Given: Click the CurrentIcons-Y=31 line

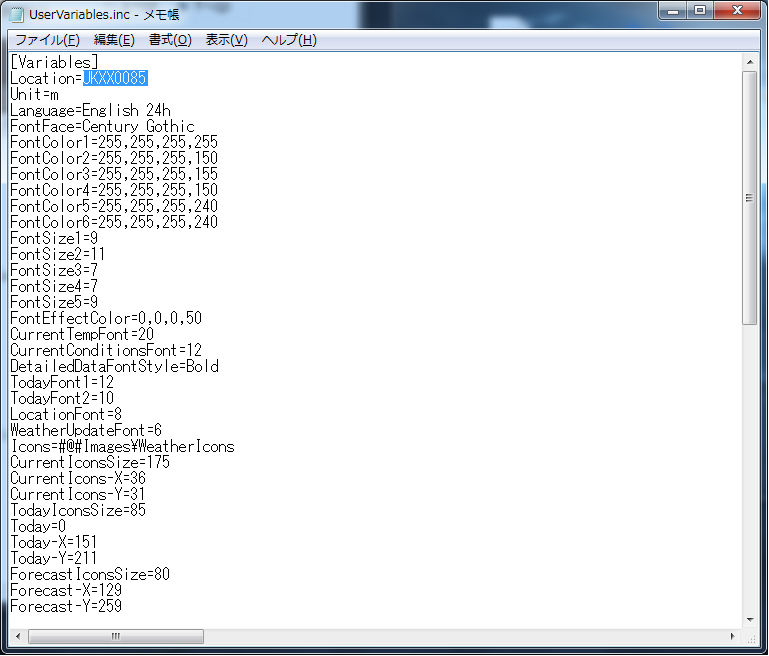Looking at the screenshot, I should [x=77, y=494].
